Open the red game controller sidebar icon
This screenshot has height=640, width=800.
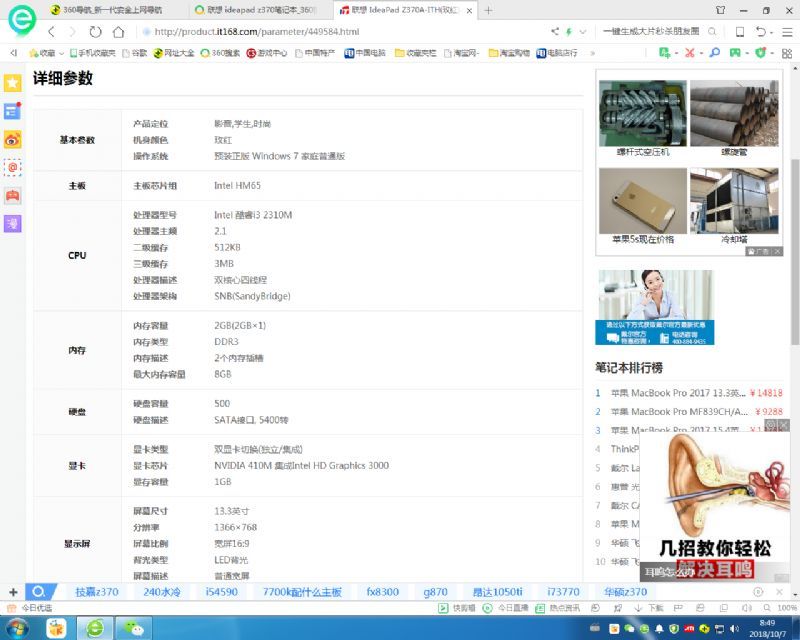coord(13,195)
